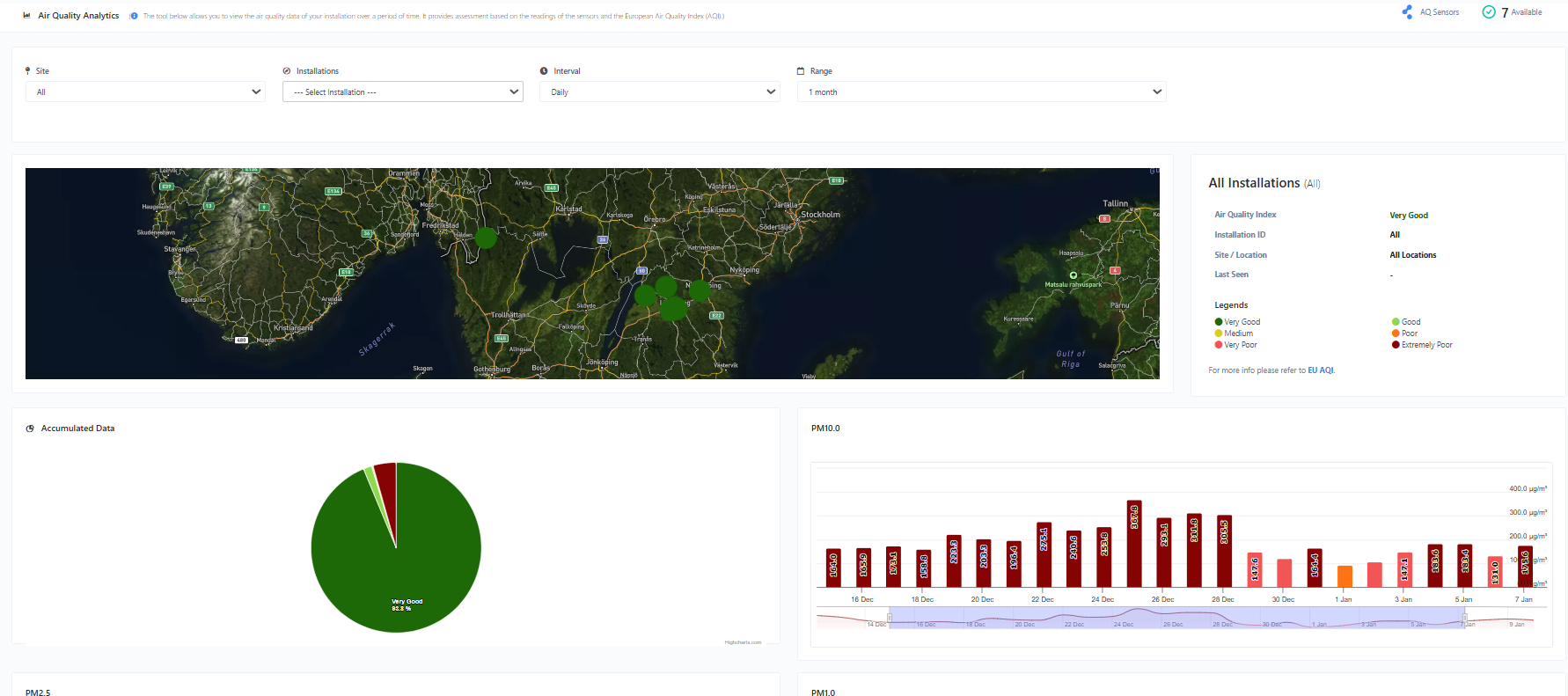Open the Select Installation dropdown
1568x696 pixels.
[x=403, y=92]
